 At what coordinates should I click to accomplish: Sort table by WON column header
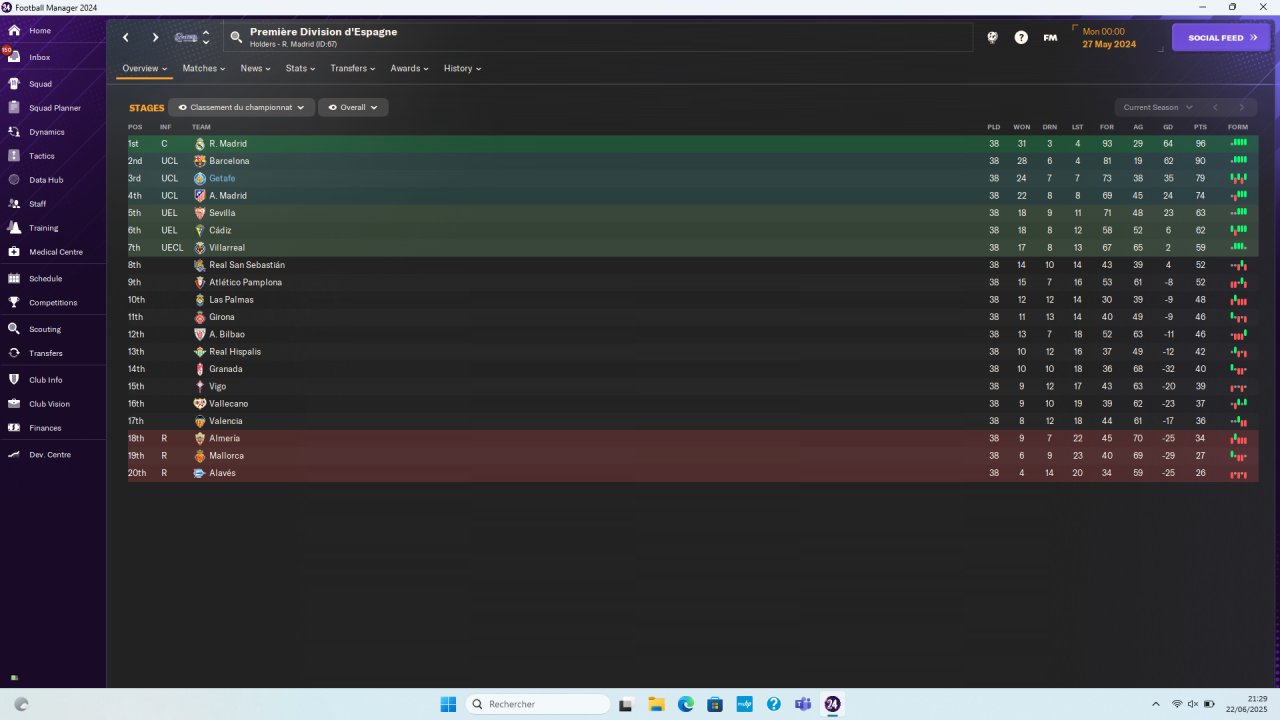1021,127
